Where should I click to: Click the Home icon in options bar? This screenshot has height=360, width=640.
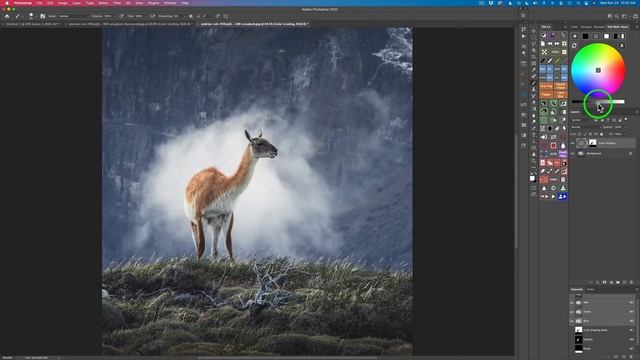pyautogui.click(x=7, y=16)
